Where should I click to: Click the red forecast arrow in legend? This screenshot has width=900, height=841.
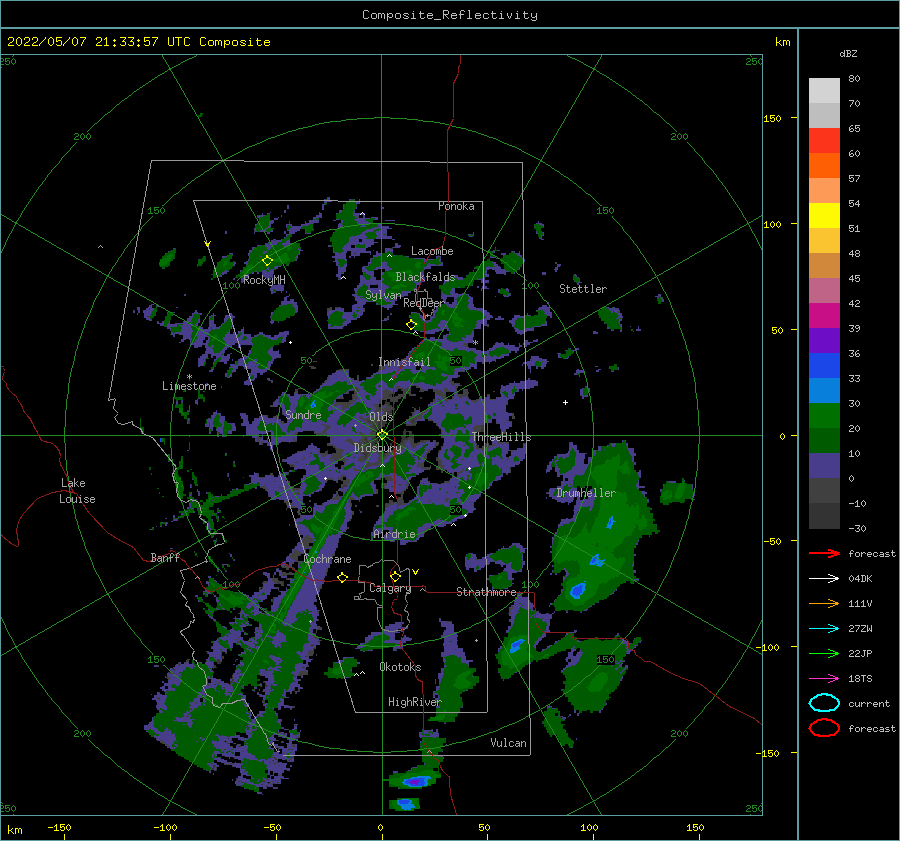(x=824, y=553)
